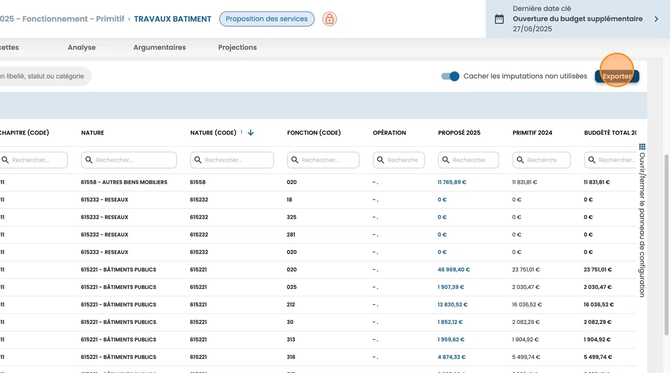Open the Analyse tab
670x373 pixels.
tap(82, 47)
